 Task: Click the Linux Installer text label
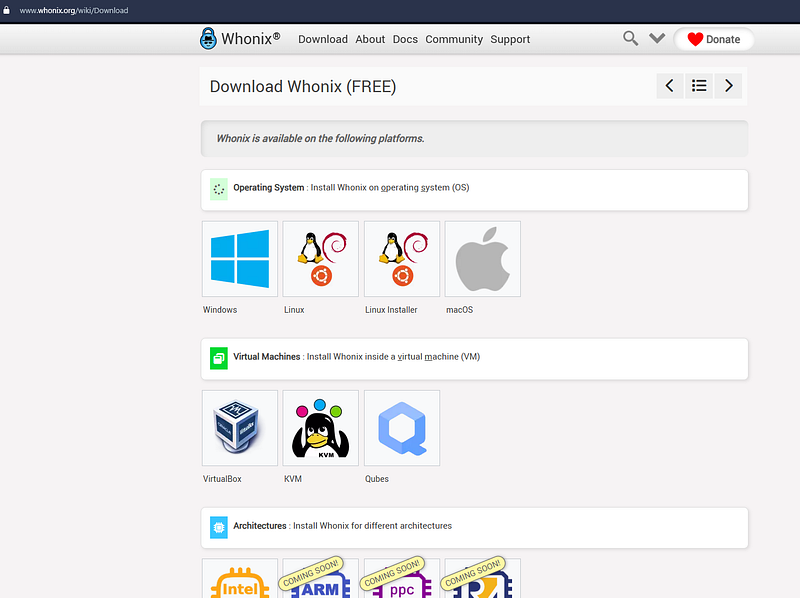[391, 310]
